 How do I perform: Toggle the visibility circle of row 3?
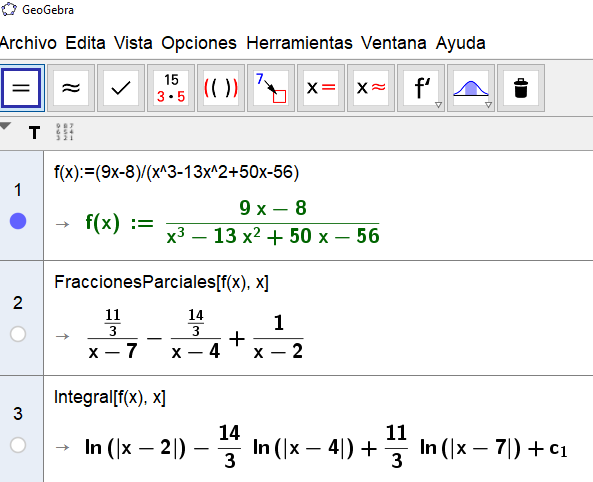(18, 445)
